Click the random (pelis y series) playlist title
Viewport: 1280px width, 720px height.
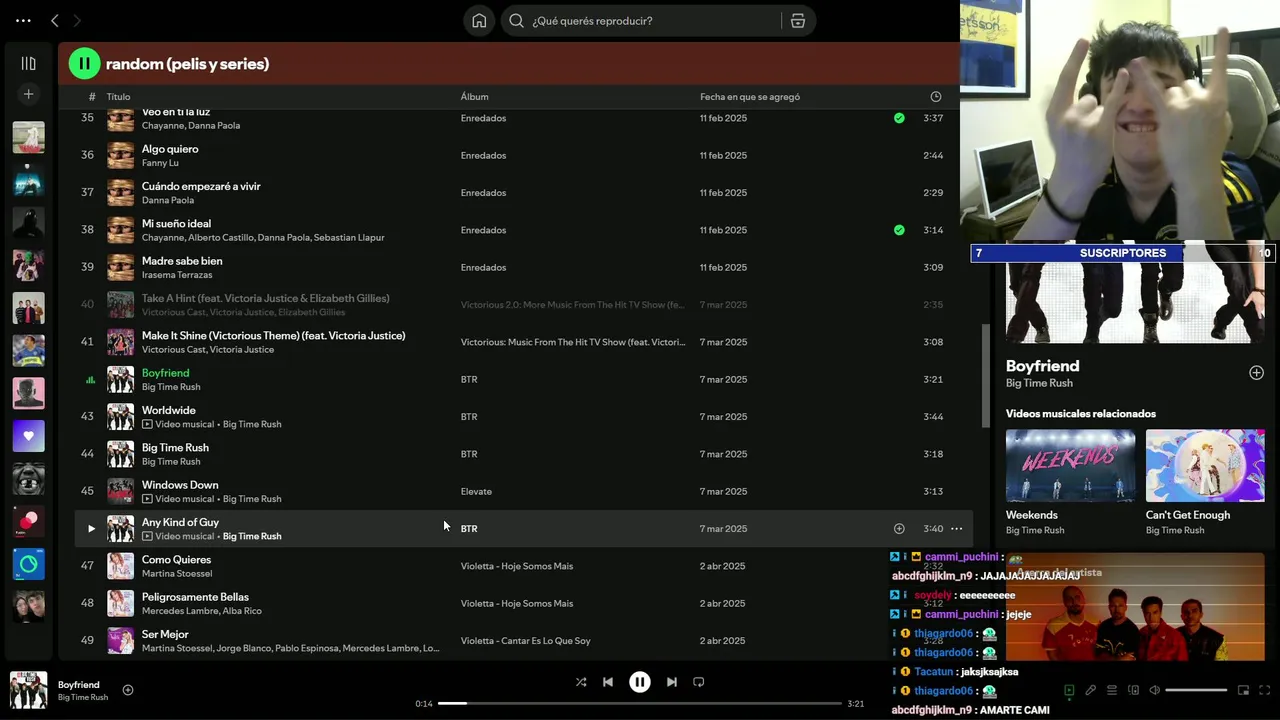tap(187, 64)
